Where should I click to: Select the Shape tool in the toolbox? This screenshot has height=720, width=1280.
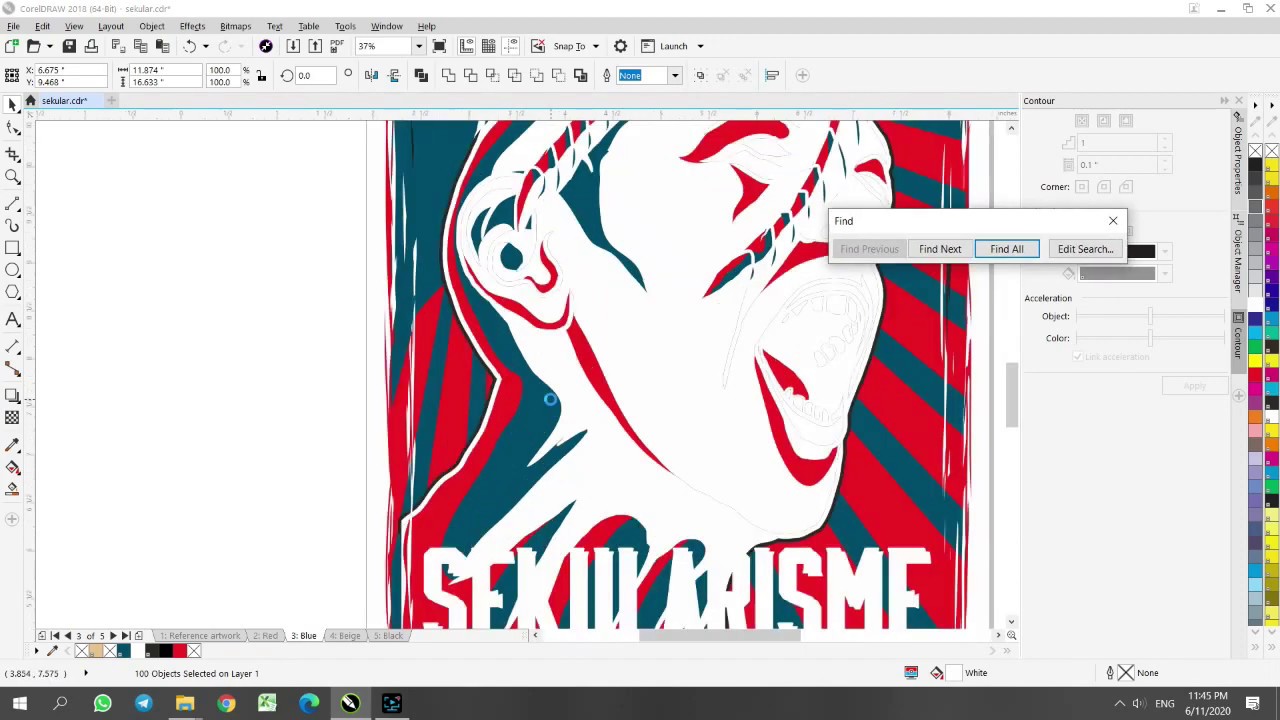pos(12,128)
